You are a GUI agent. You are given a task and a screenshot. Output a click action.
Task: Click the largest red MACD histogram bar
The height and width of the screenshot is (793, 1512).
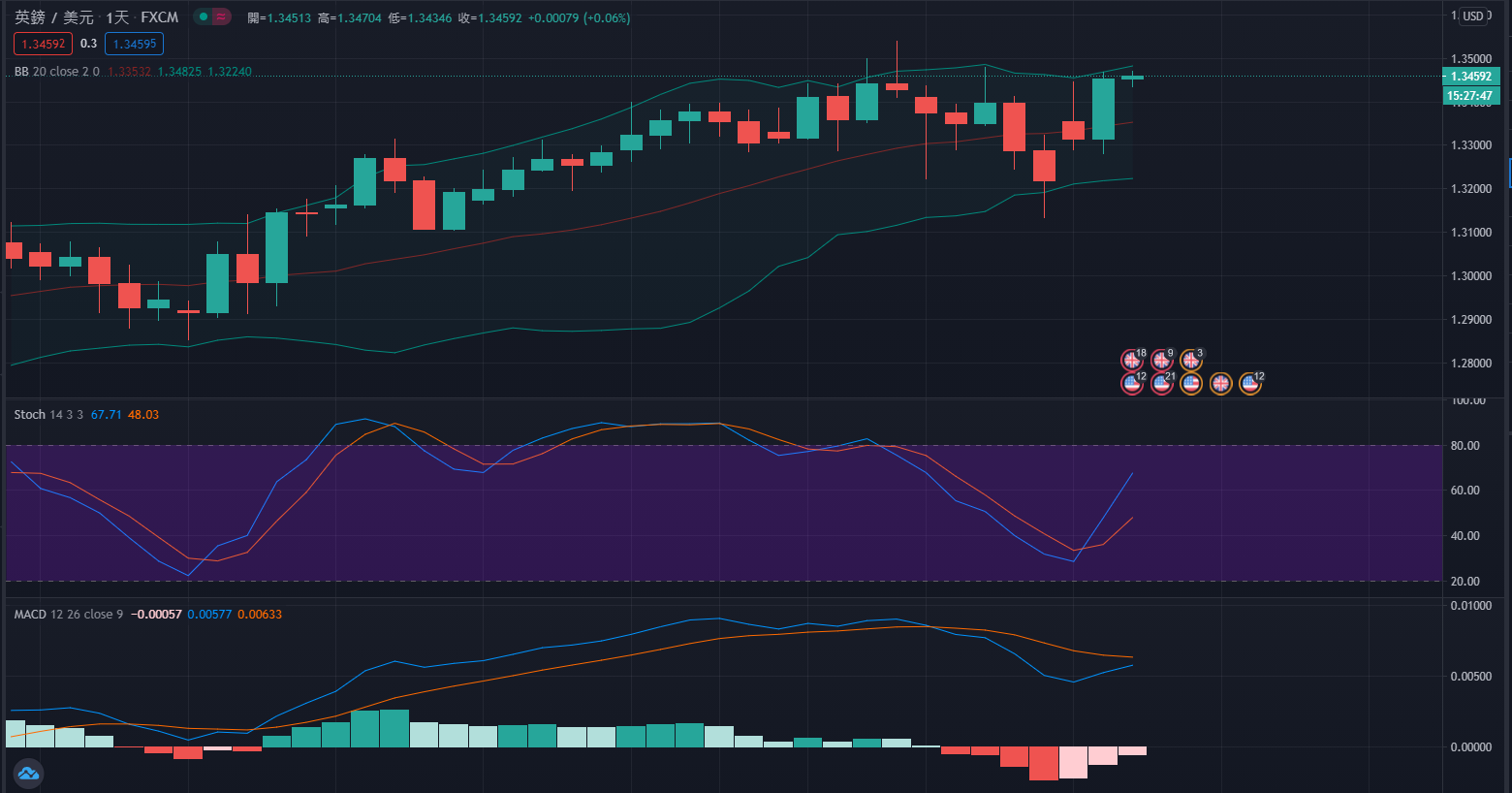point(1044,763)
